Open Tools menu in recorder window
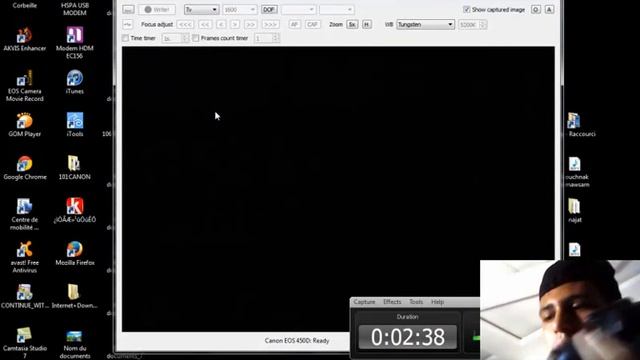Image resolution: width=640 pixels, height=360 pixels. click(x=416, y=302)
